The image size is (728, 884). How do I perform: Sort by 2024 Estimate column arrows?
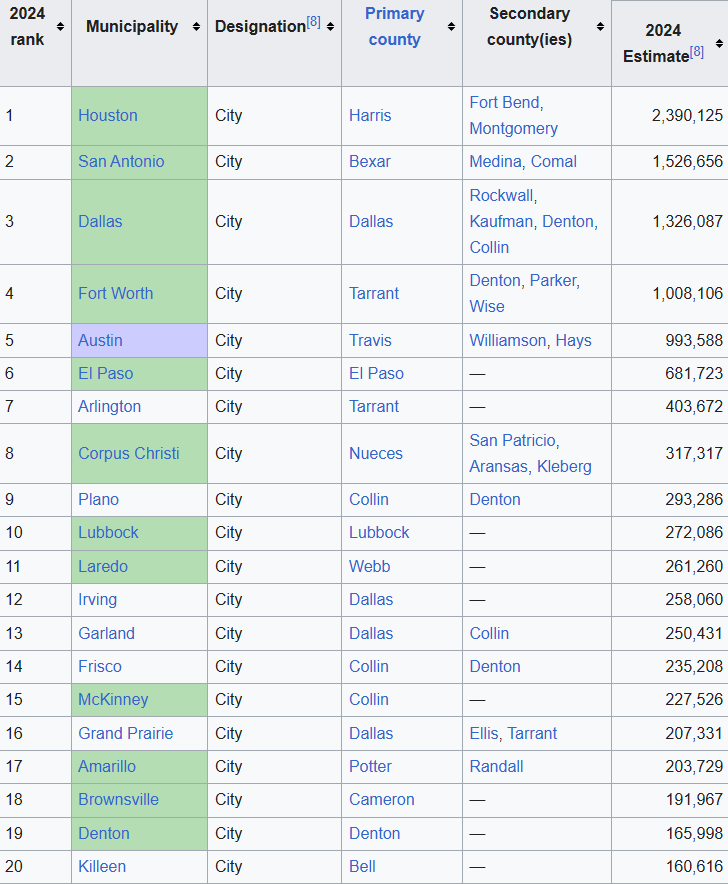719,43
